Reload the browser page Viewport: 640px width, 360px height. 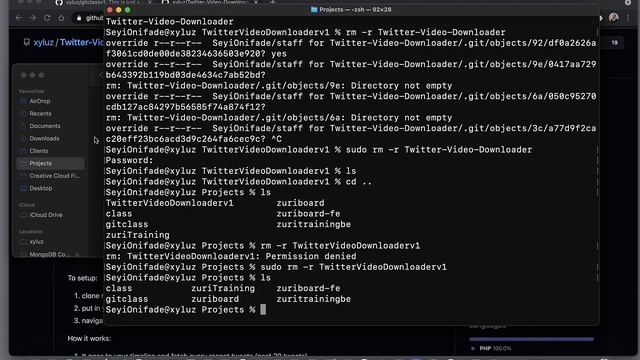coord(47,18)
